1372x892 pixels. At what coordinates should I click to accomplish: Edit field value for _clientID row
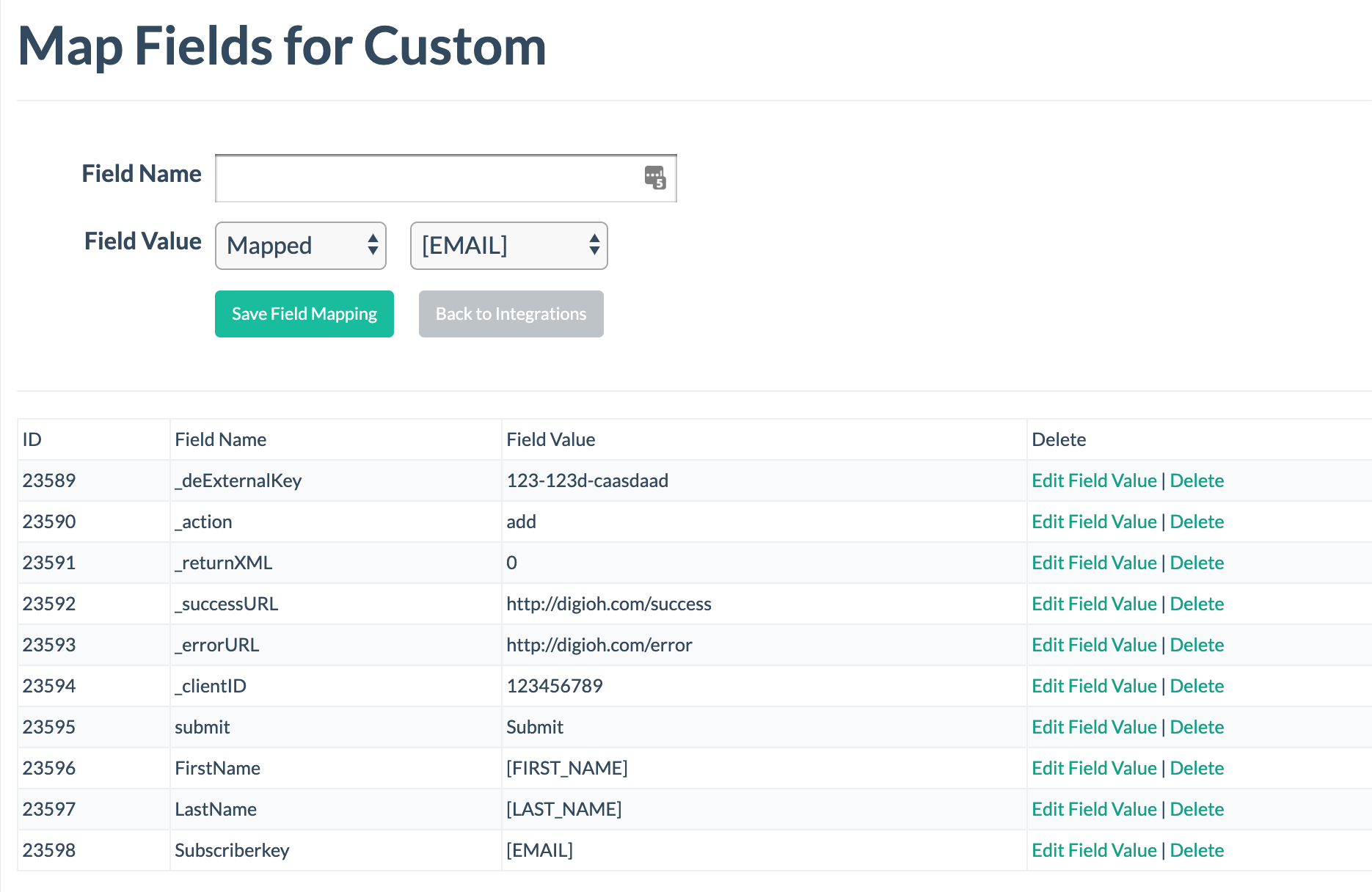pos(1094,686)
